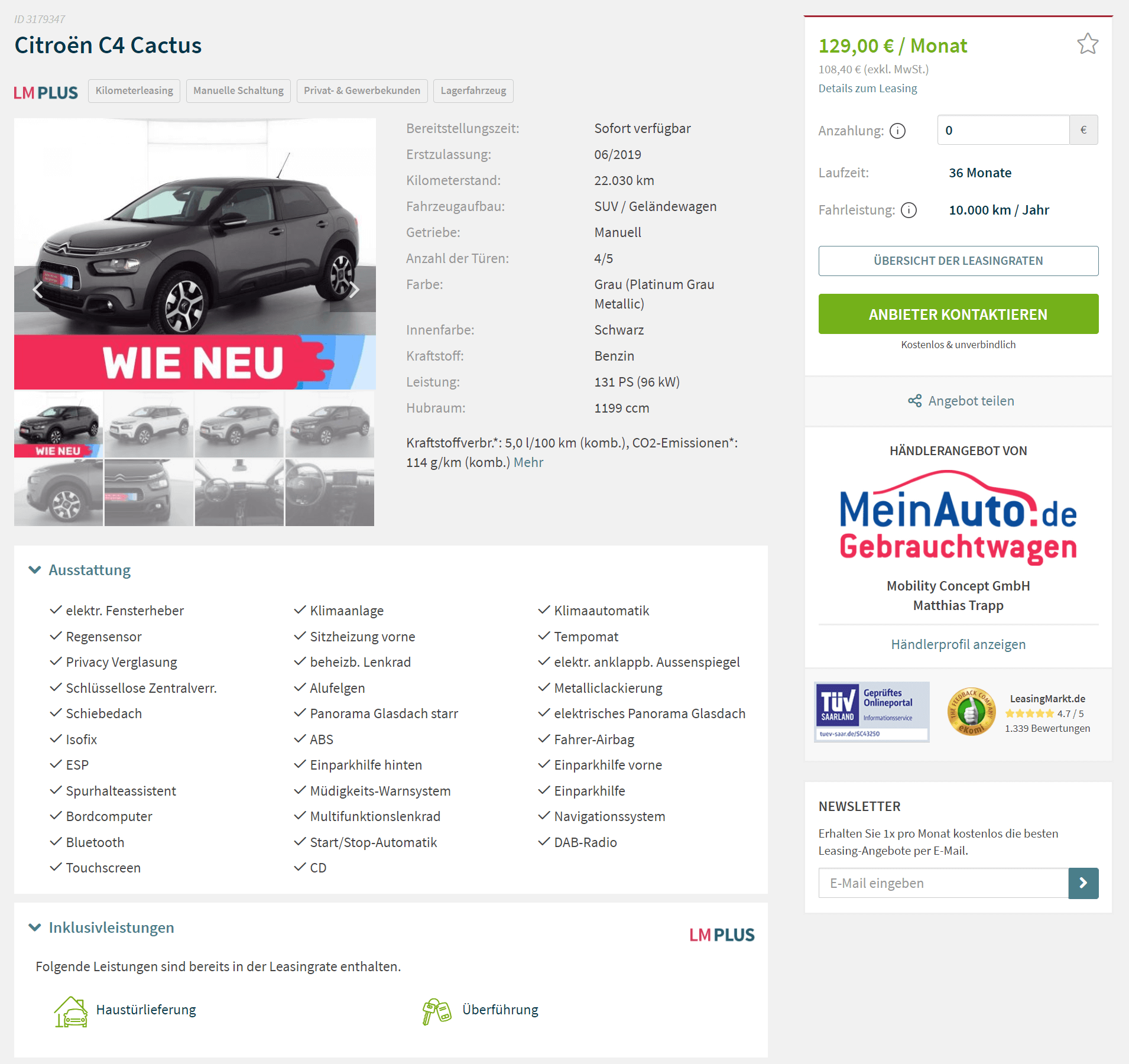
Task: Focus the E-Mail eingeben newsletter field
Action: [x=943, y=883]
